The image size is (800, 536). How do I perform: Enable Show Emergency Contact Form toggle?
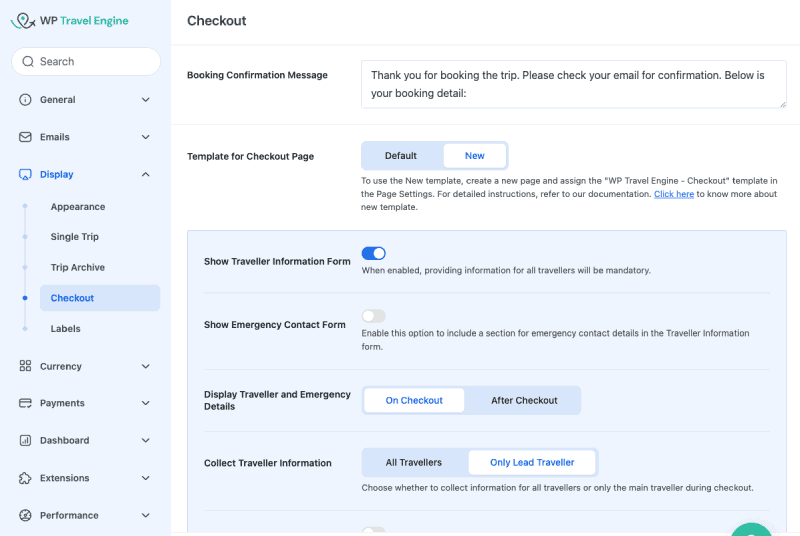coord(373,316)
